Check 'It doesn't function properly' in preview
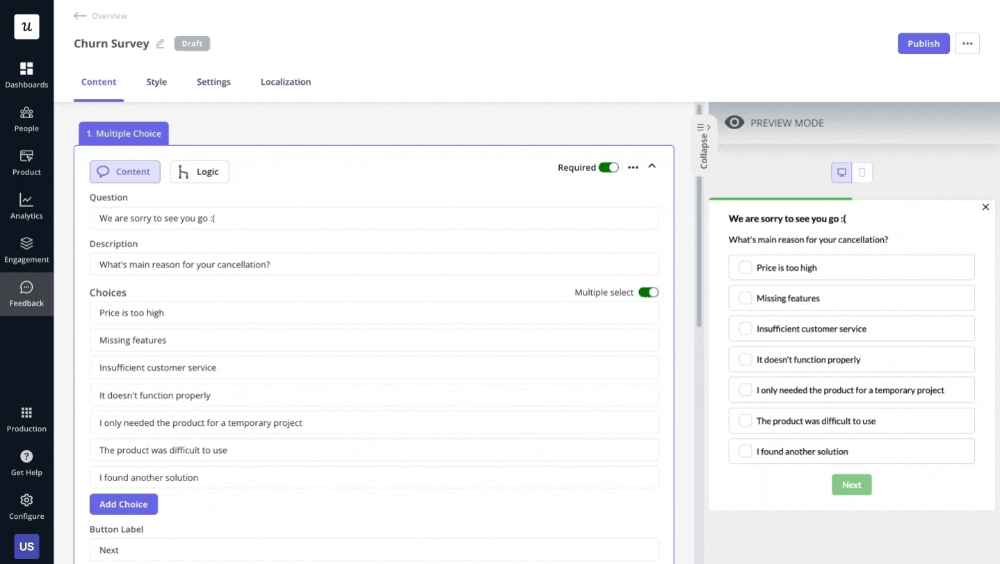The width and height of the screenshot is (1000, 564). (745, 359)
